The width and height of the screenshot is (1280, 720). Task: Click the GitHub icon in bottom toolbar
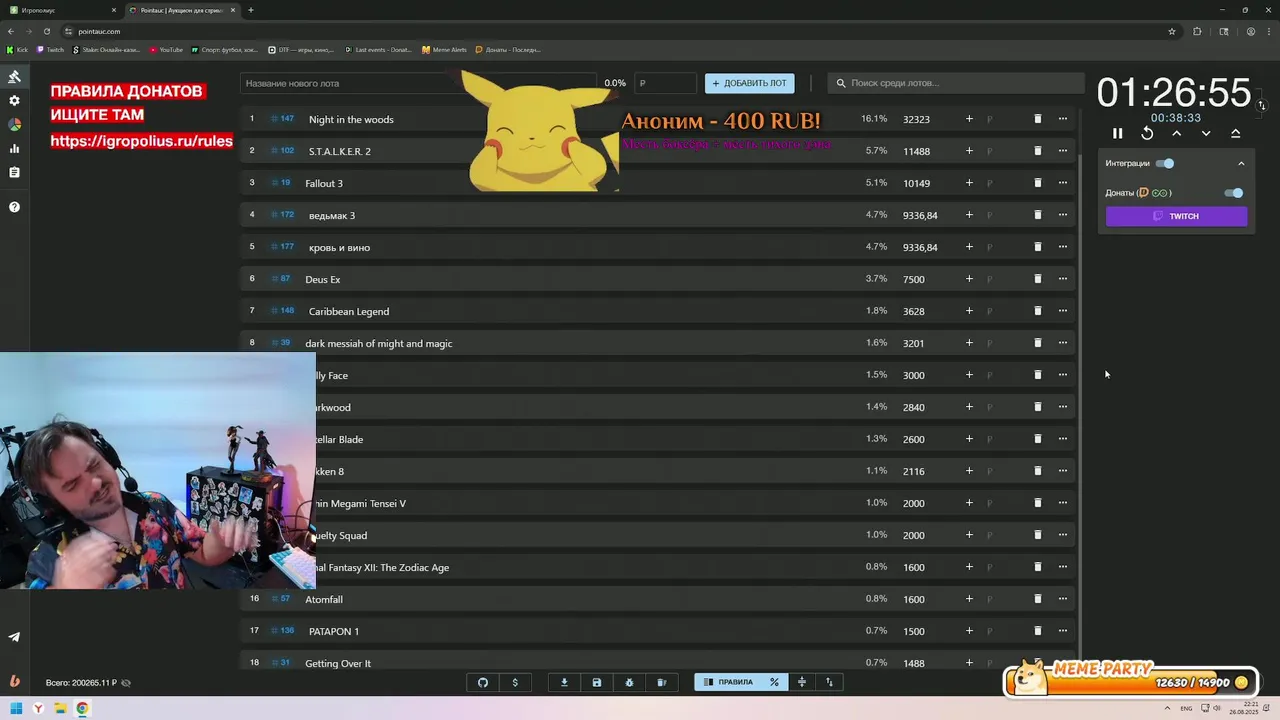point(483,682)
